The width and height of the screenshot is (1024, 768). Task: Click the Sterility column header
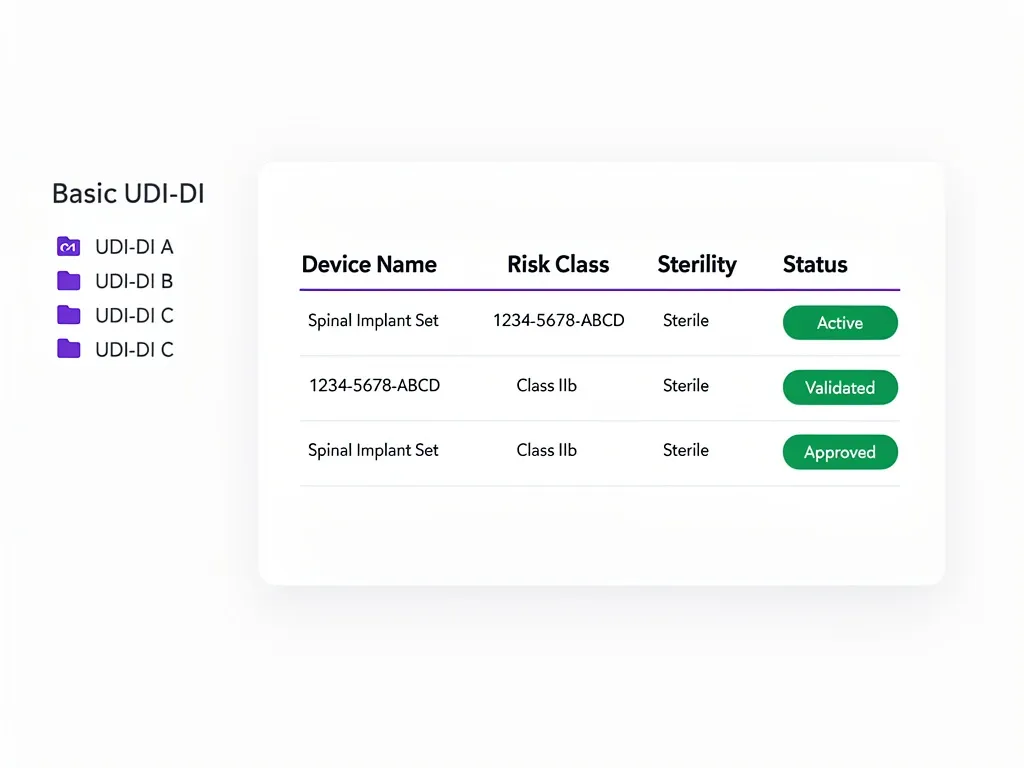(x=697, y=265)
